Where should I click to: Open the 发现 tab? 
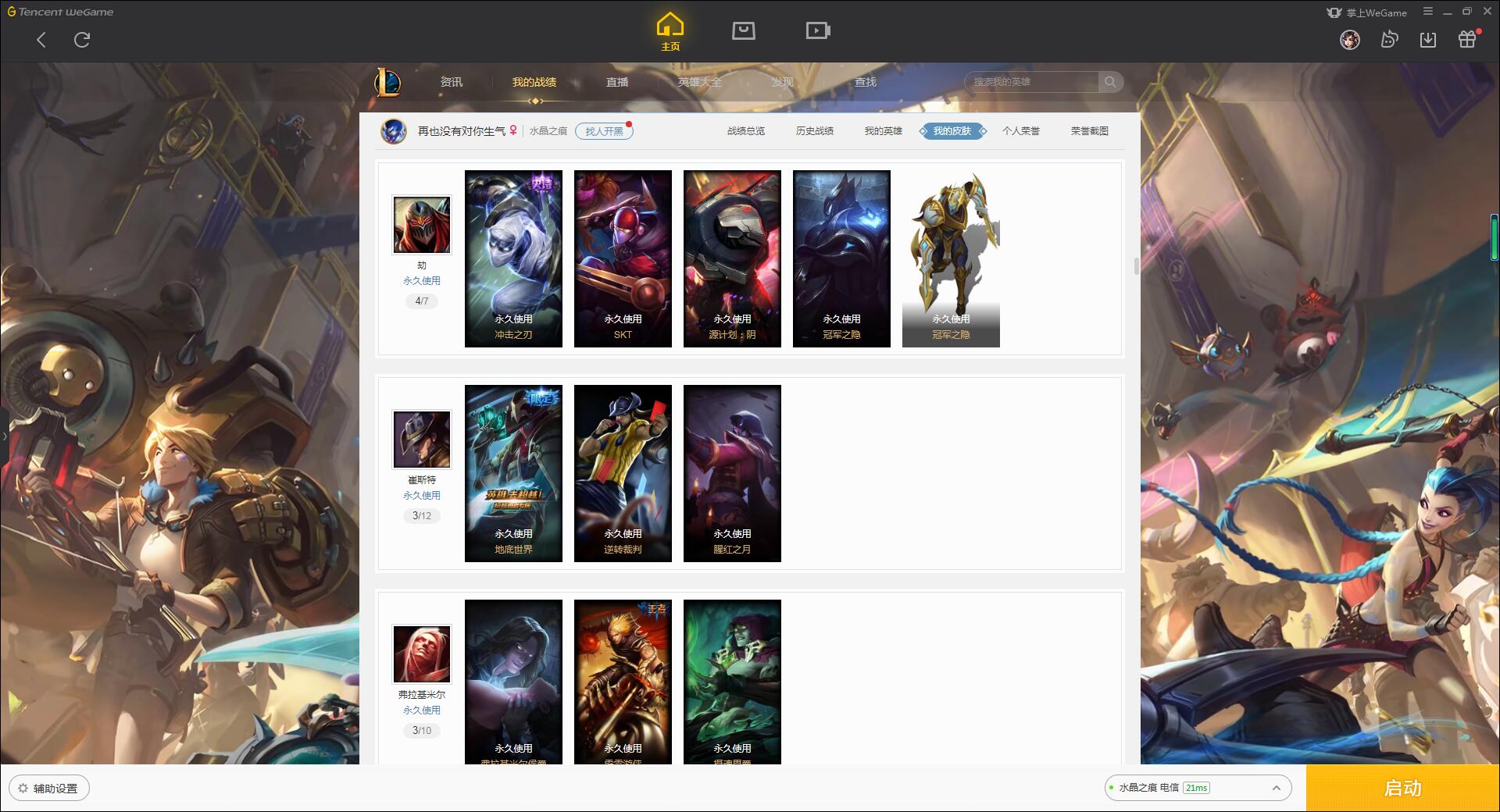783,82
